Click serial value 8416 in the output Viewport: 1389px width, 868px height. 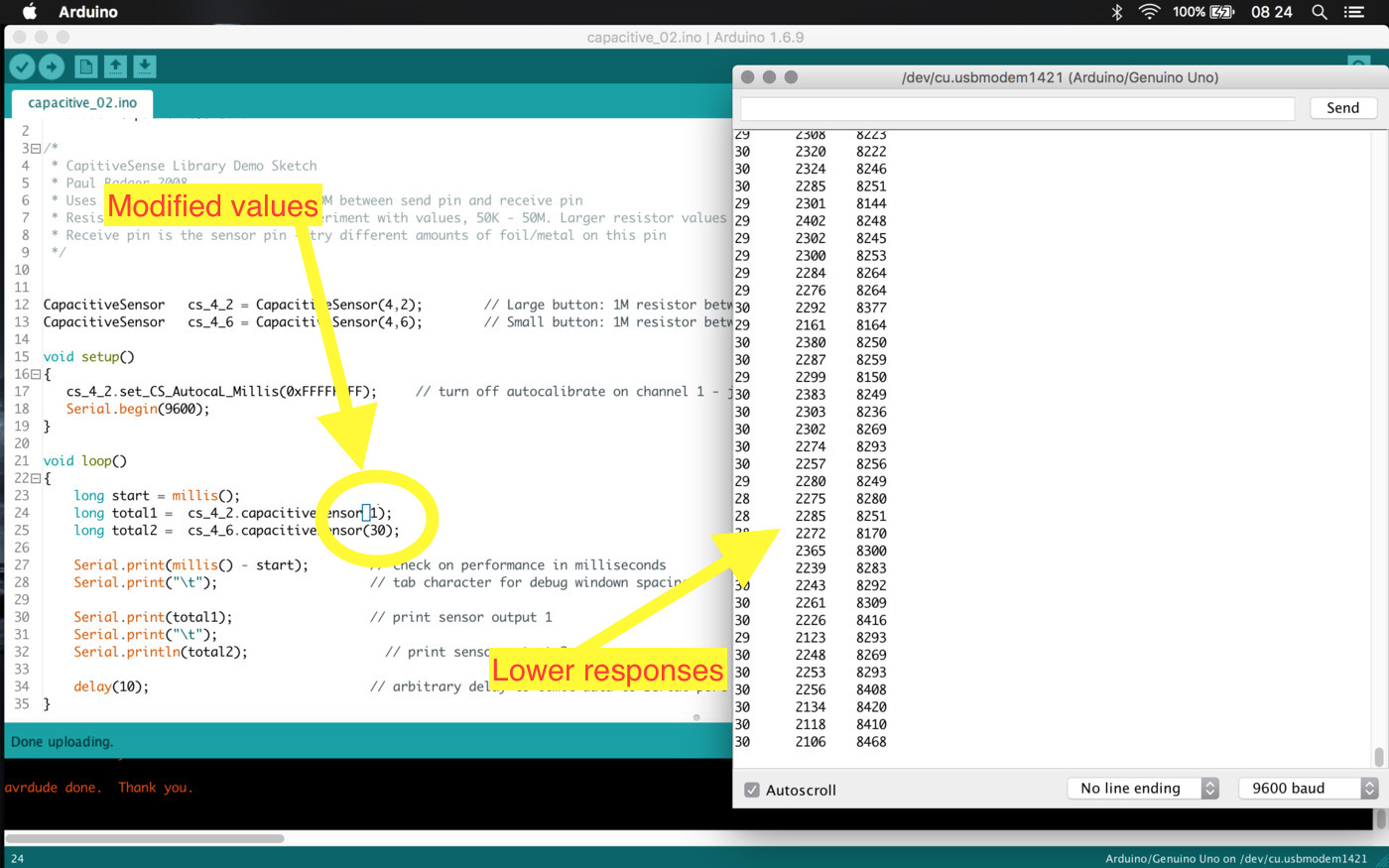tap(871, 620)
